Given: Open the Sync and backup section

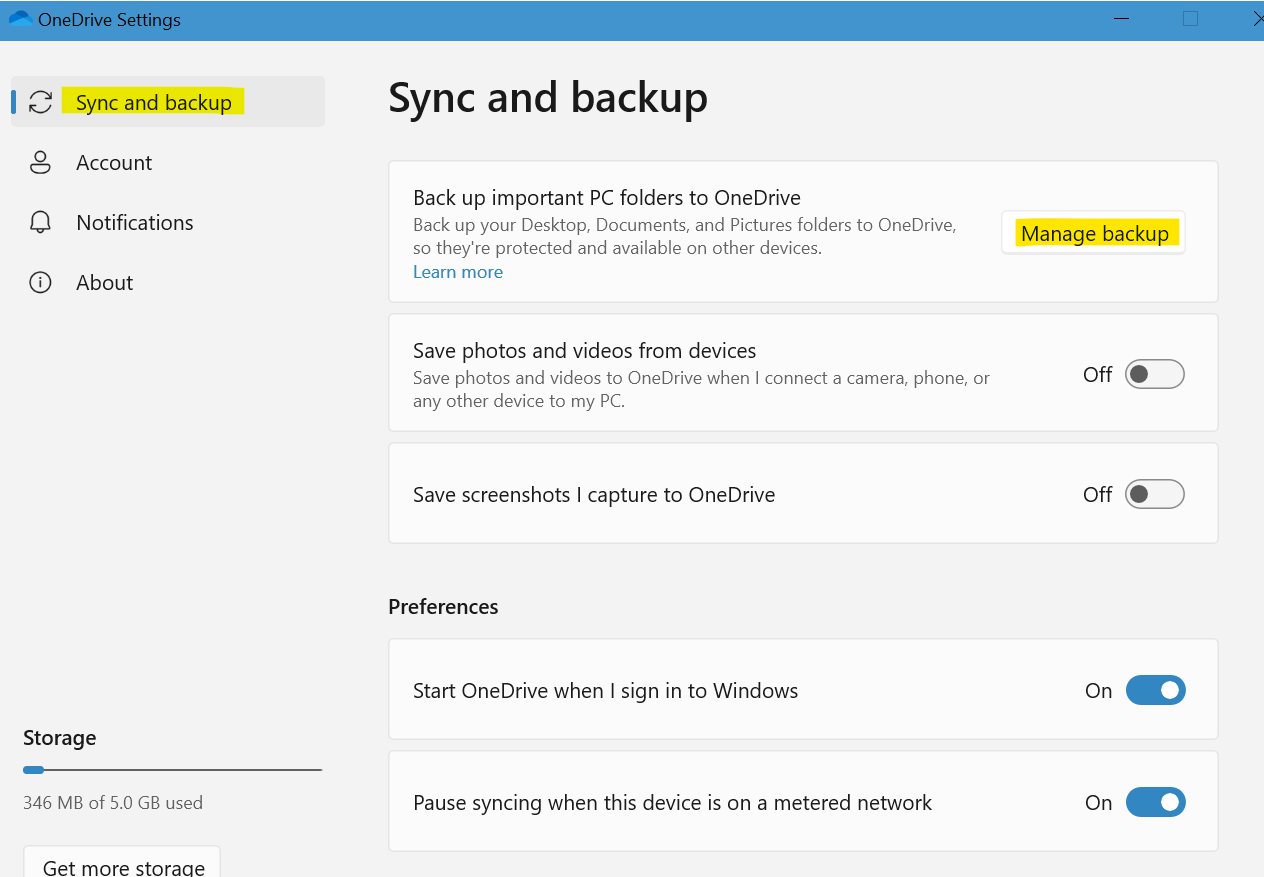Looking at the screenshot, I should (168, 102).
